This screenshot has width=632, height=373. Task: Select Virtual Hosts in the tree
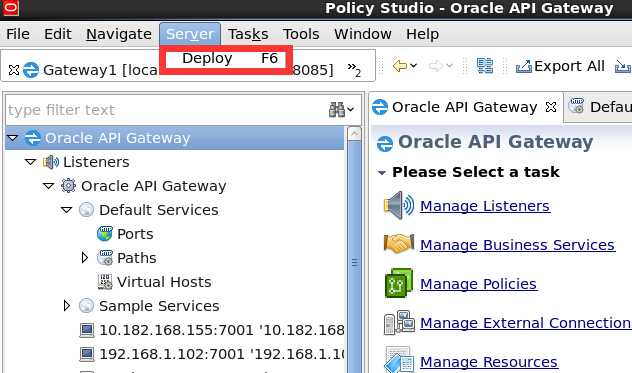pos(164,282)
